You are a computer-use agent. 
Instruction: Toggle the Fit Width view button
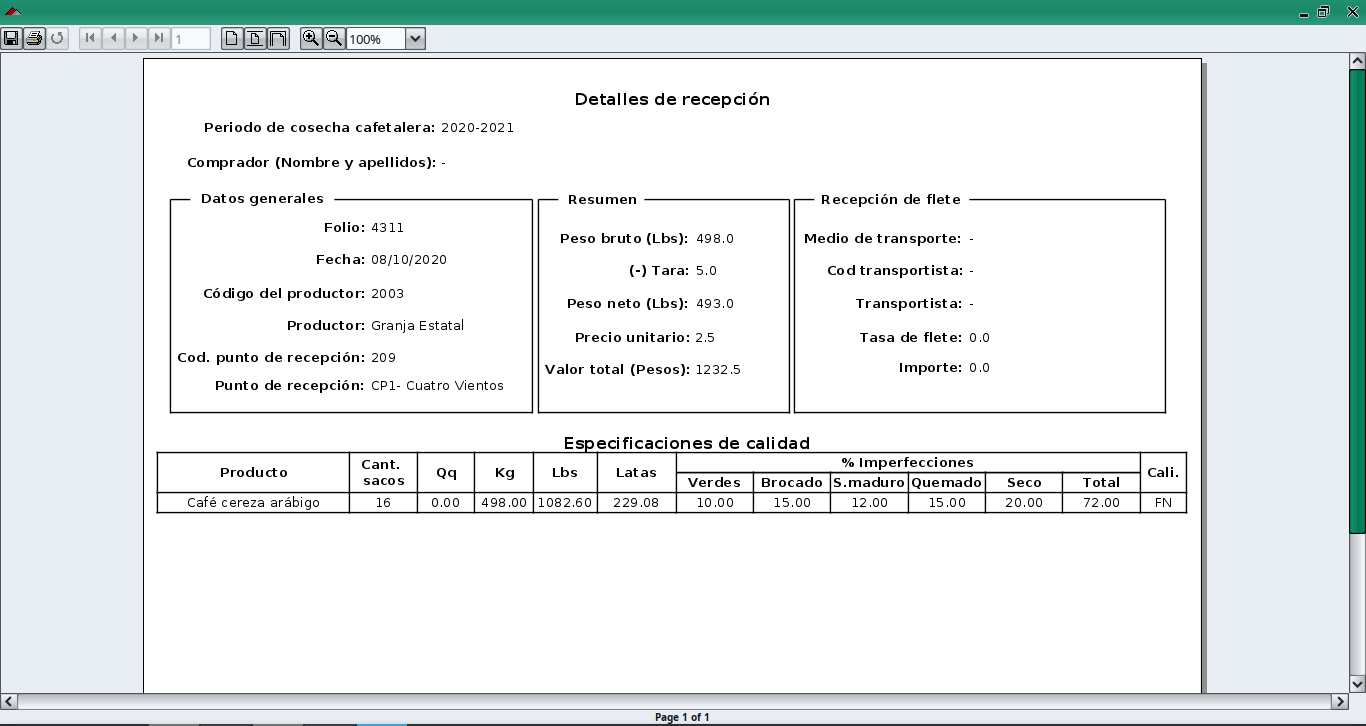pyautogui.click(x=278, y=39)
